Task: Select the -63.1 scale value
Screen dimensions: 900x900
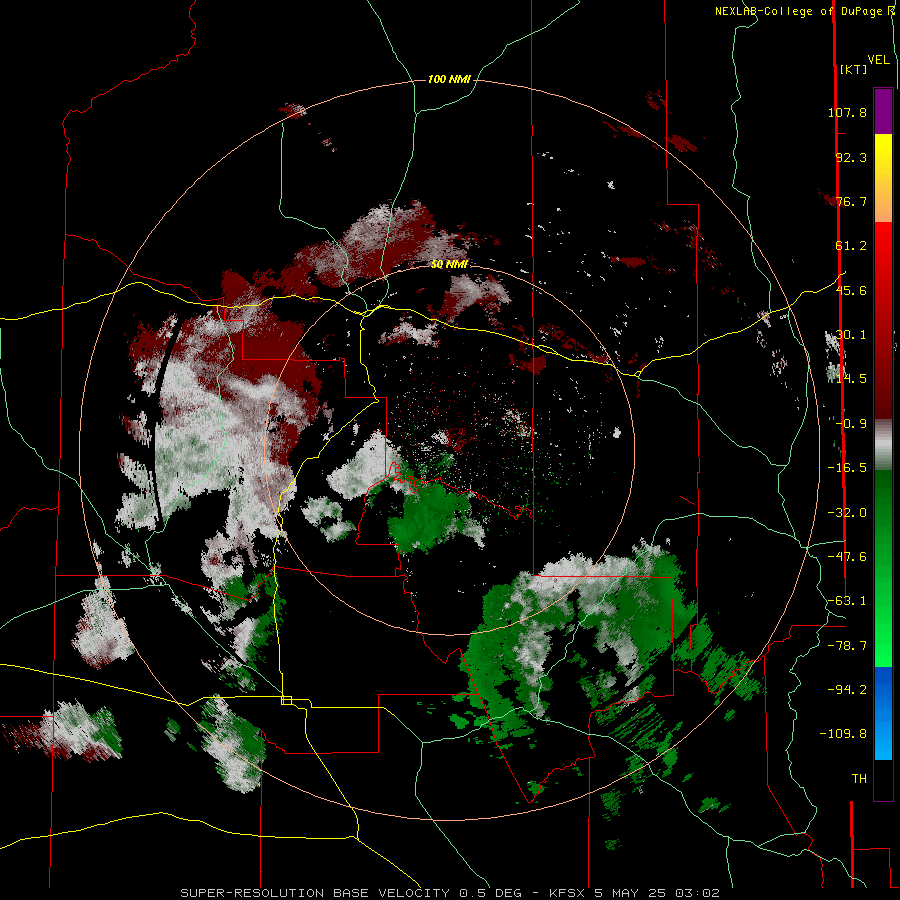Action: pyautogui.click(x=847, y=601)
